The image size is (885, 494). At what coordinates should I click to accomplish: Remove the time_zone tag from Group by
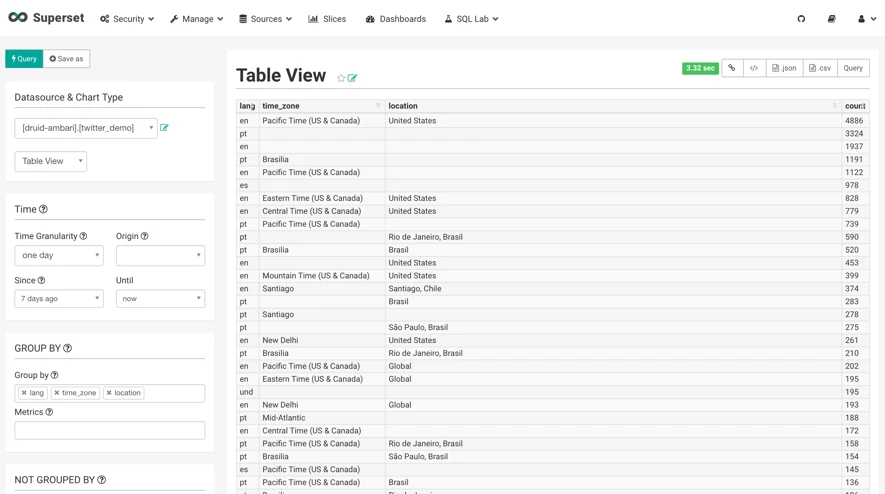point(56,393)
